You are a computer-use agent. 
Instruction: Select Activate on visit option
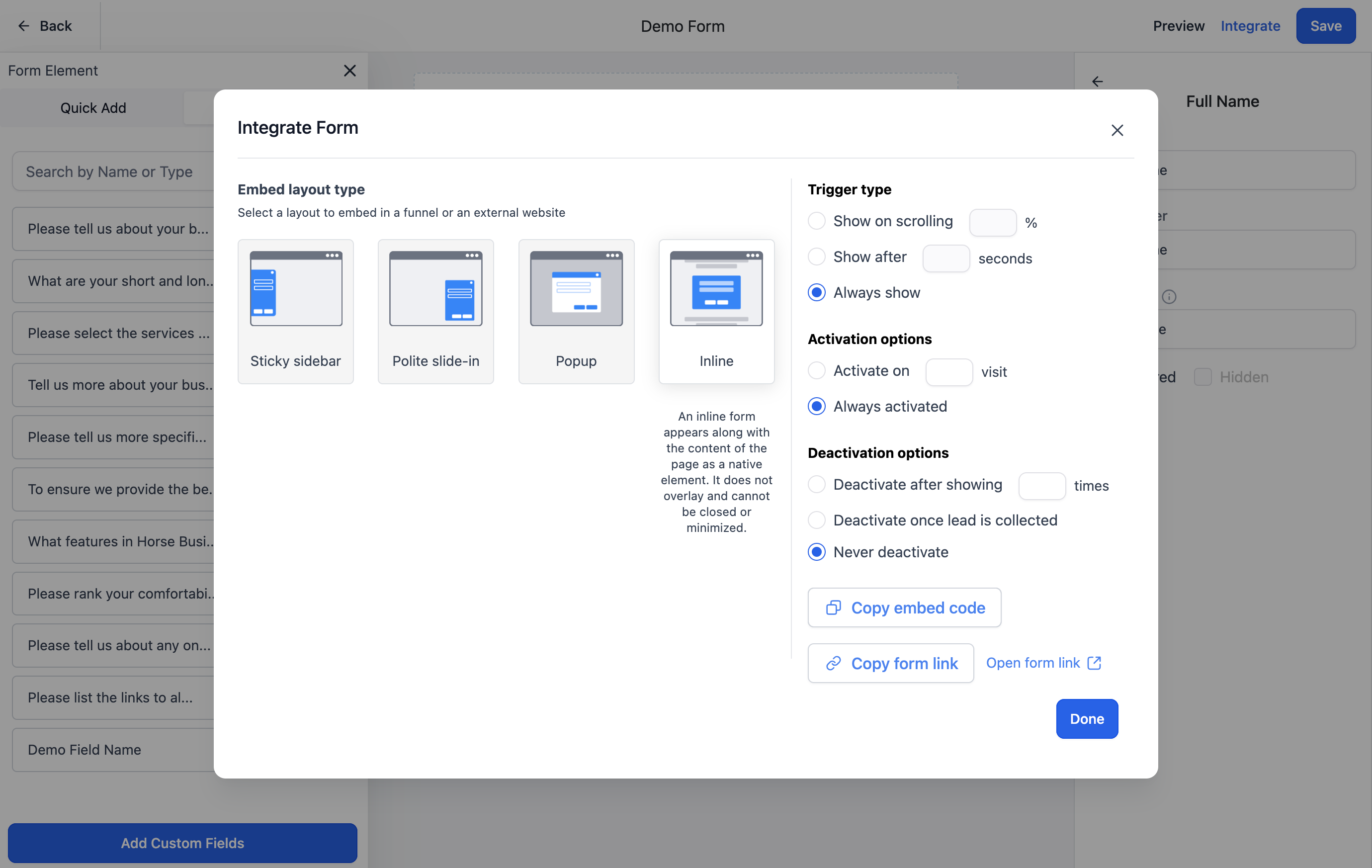(x=816, y=370)
